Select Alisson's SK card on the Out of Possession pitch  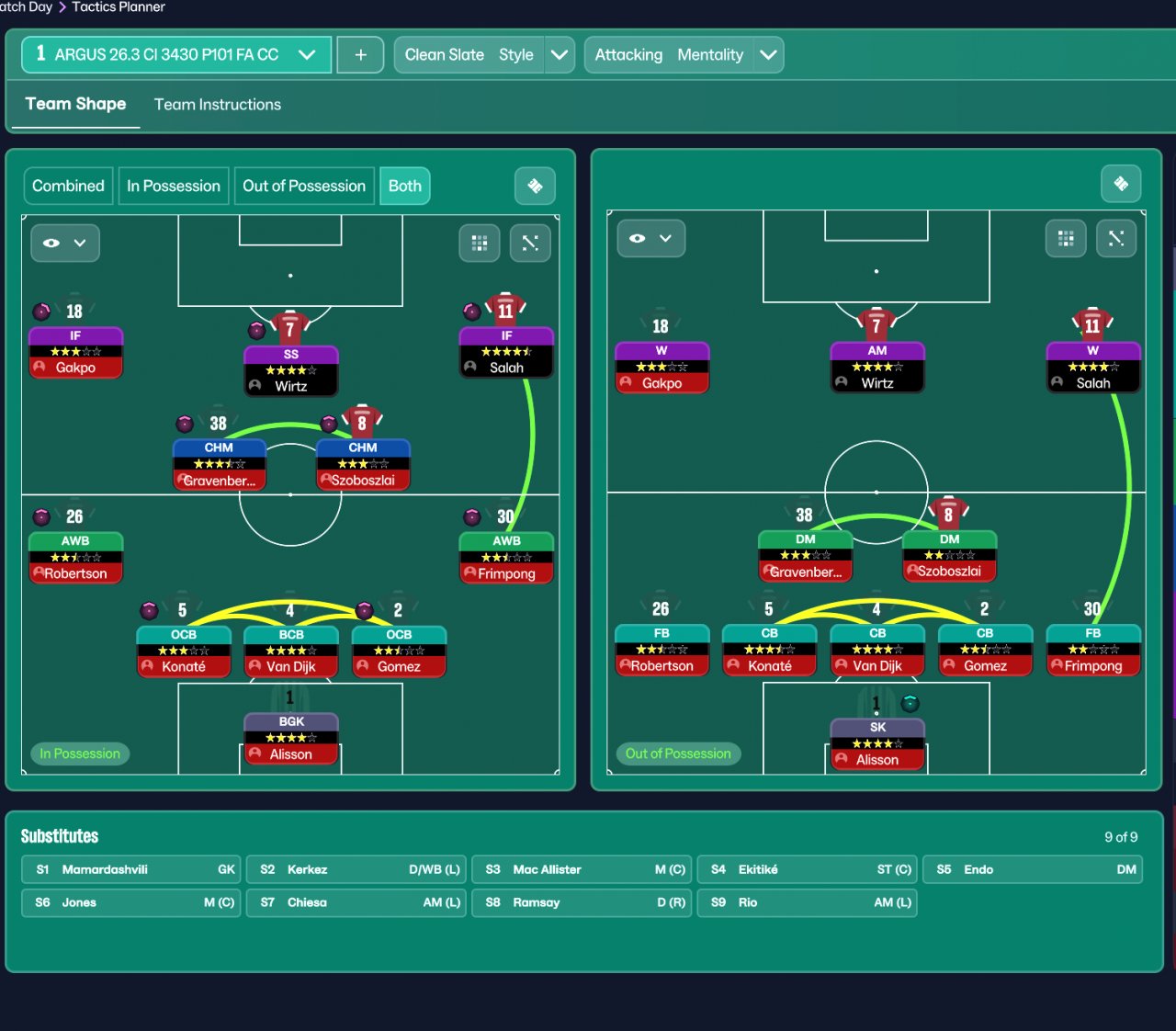(877, 744)
